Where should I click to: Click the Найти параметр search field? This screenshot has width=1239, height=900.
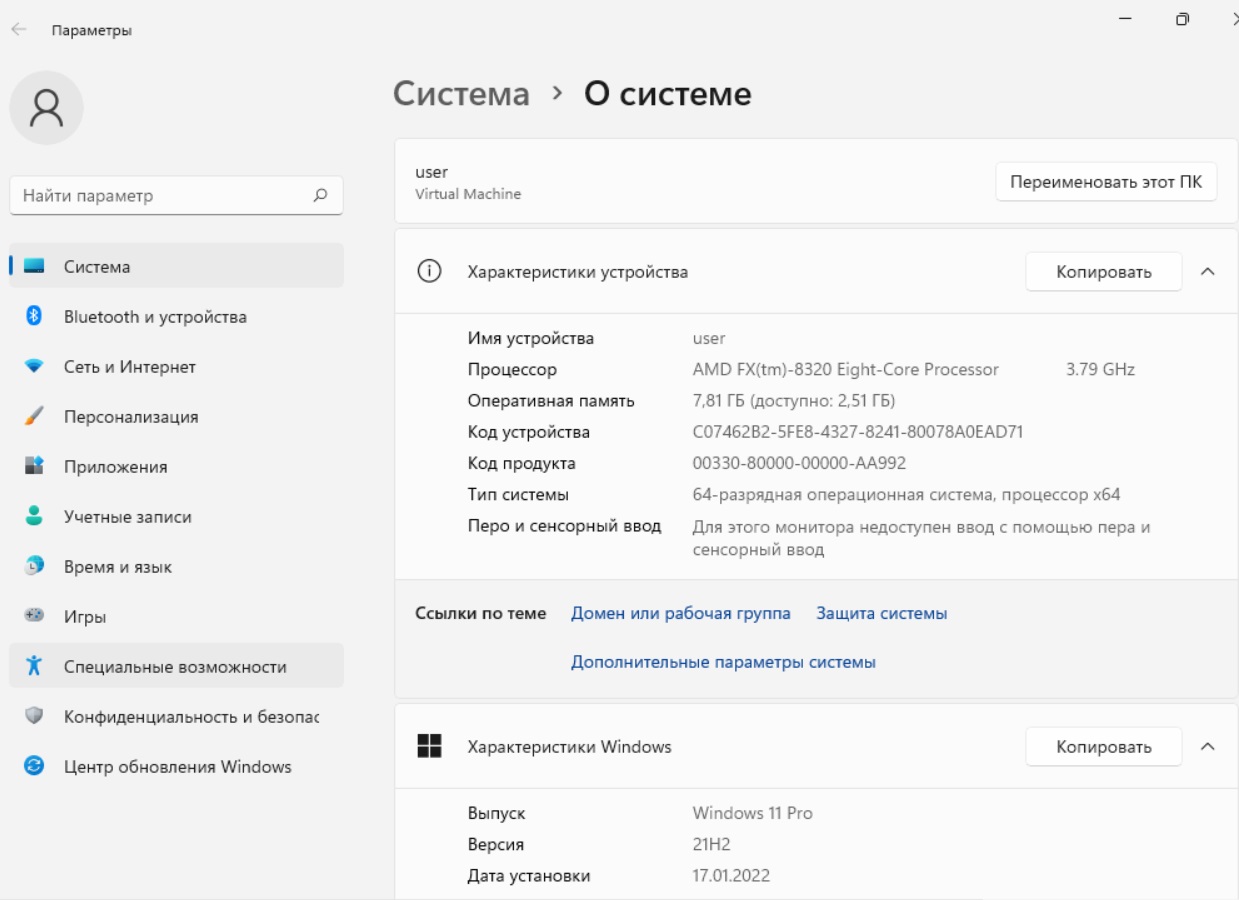[x=176, y=196]
